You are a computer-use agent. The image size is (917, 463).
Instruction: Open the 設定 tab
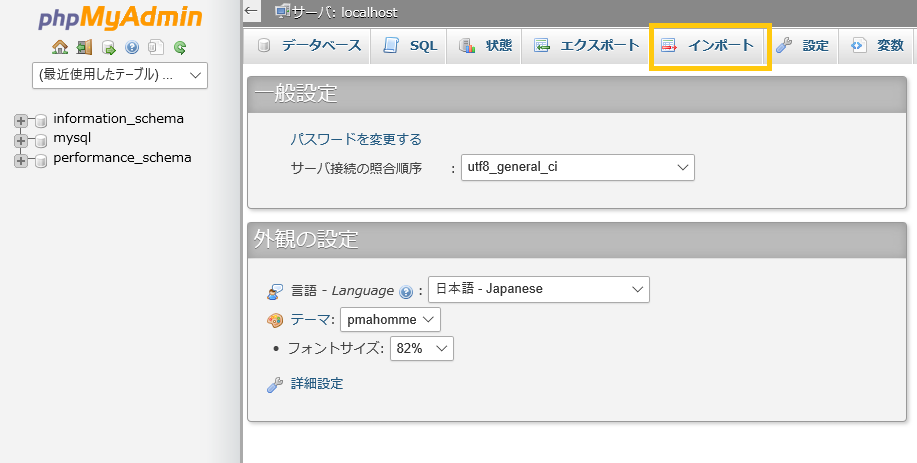point(802,46)
